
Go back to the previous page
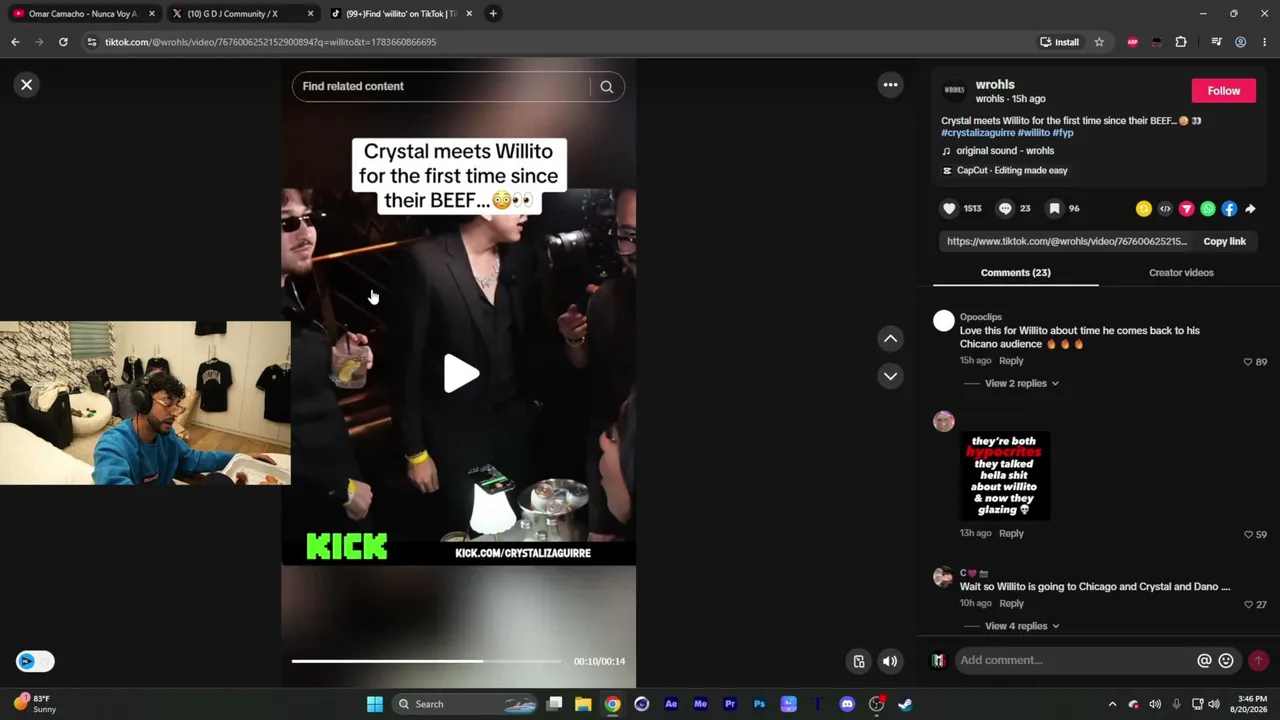pos(15,42)
